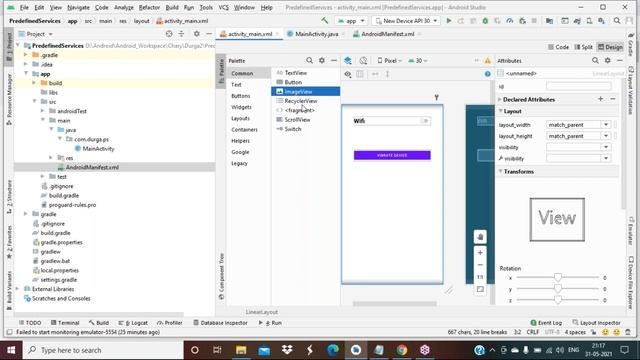Open API 30 version dropdown
The height and width of the screenshot is (360, 640).
pos(418,60)
